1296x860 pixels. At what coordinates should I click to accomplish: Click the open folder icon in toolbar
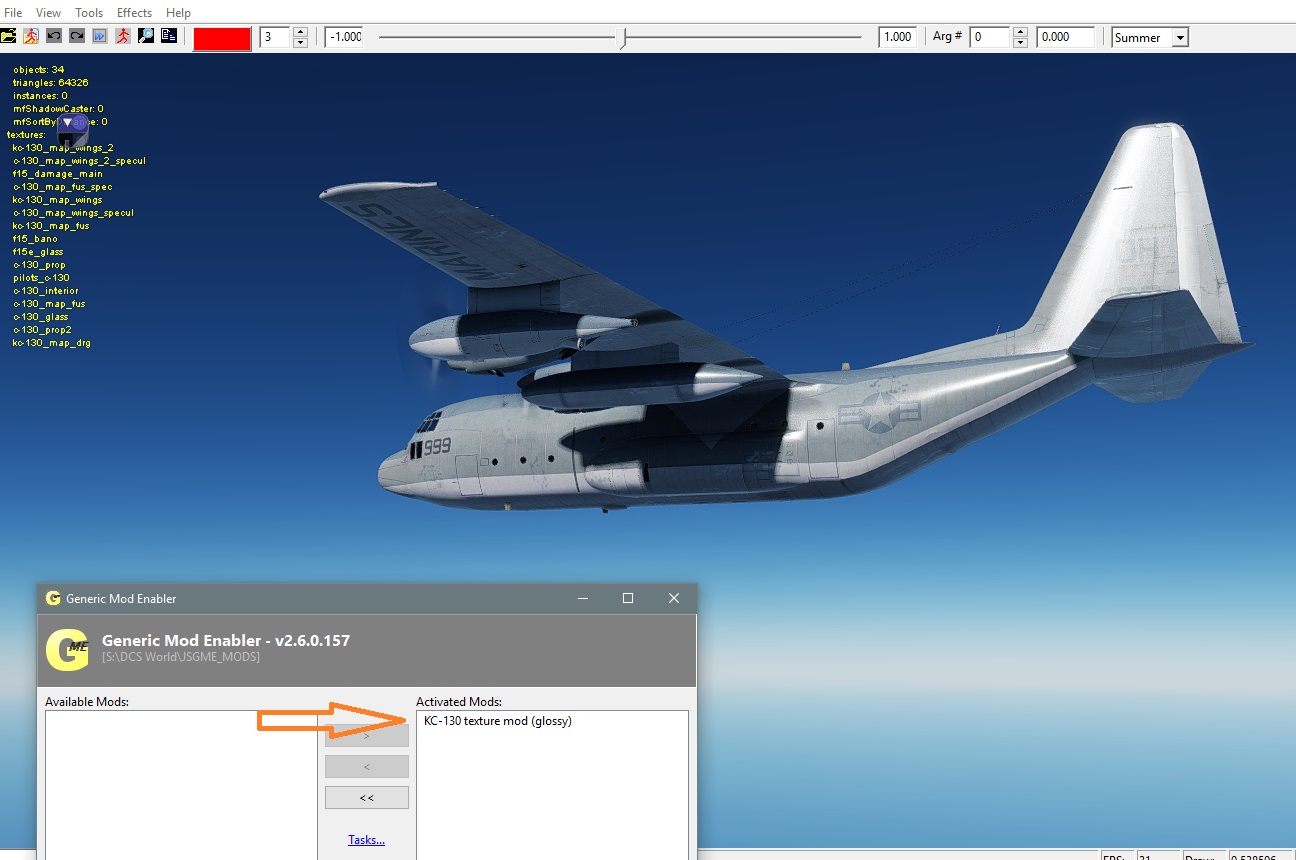[x=9, y=36]
